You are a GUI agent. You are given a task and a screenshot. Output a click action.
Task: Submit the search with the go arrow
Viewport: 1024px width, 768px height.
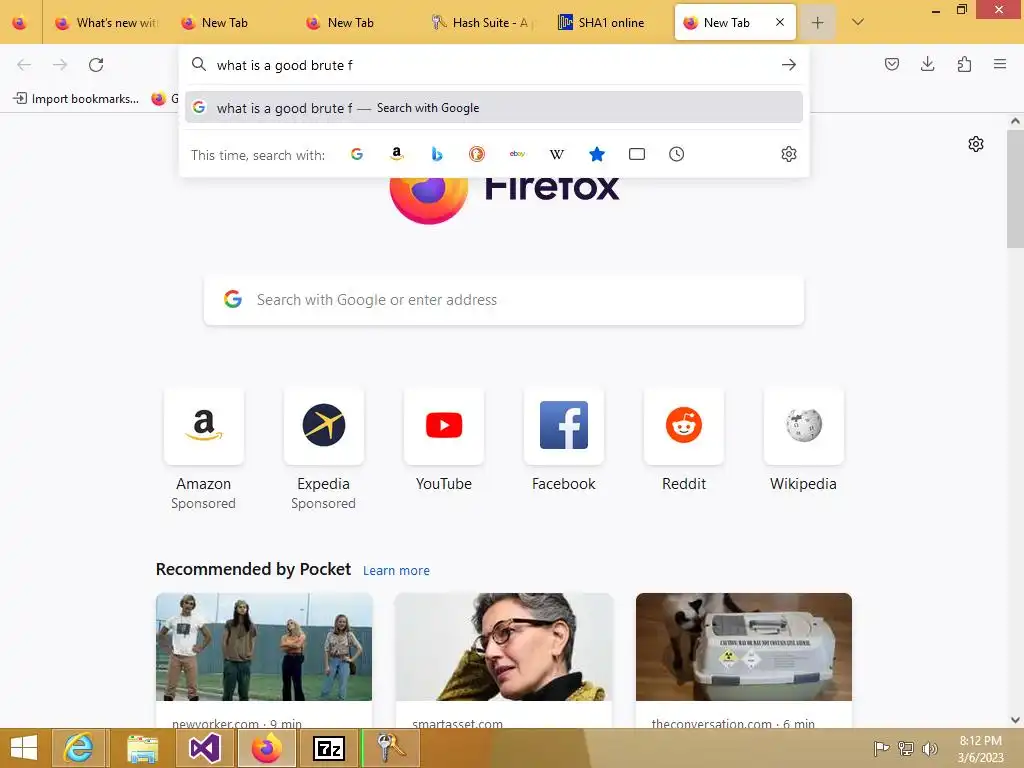pos(789,65)
